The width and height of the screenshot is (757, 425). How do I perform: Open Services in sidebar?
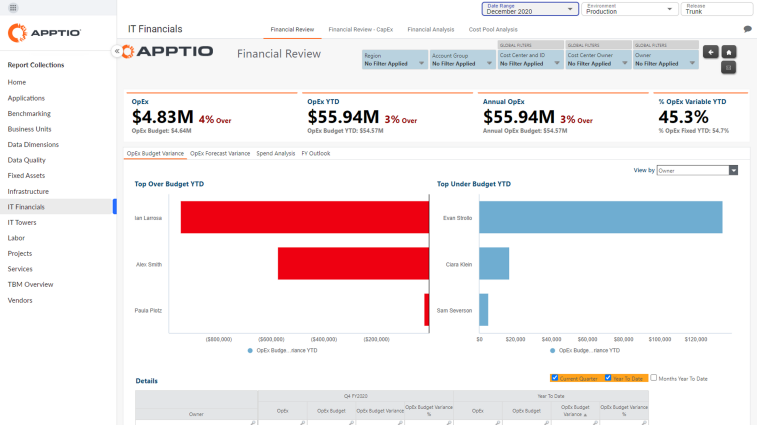[x=20, y=269]
